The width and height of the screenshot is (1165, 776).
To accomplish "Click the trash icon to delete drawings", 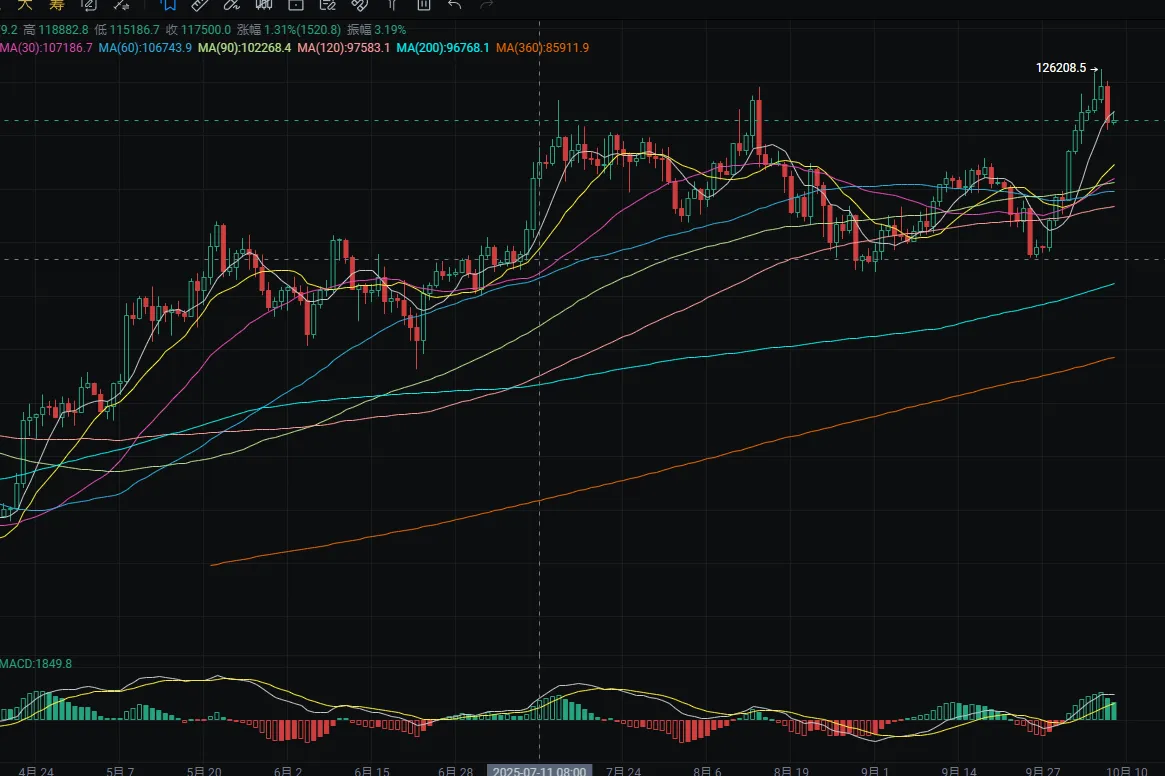I will tap(424, 5).
